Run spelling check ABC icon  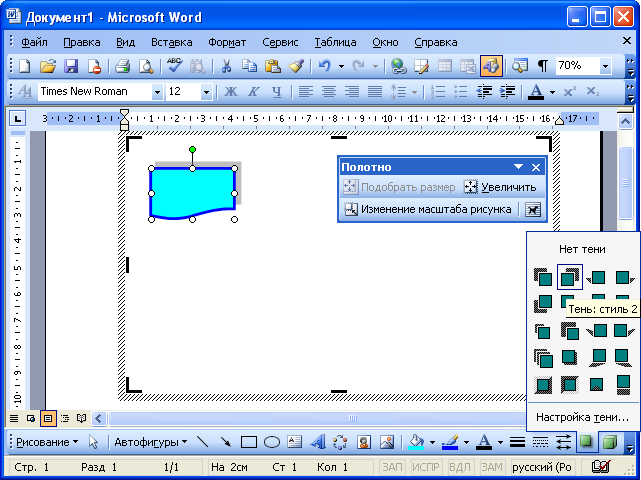click(175, 66)
